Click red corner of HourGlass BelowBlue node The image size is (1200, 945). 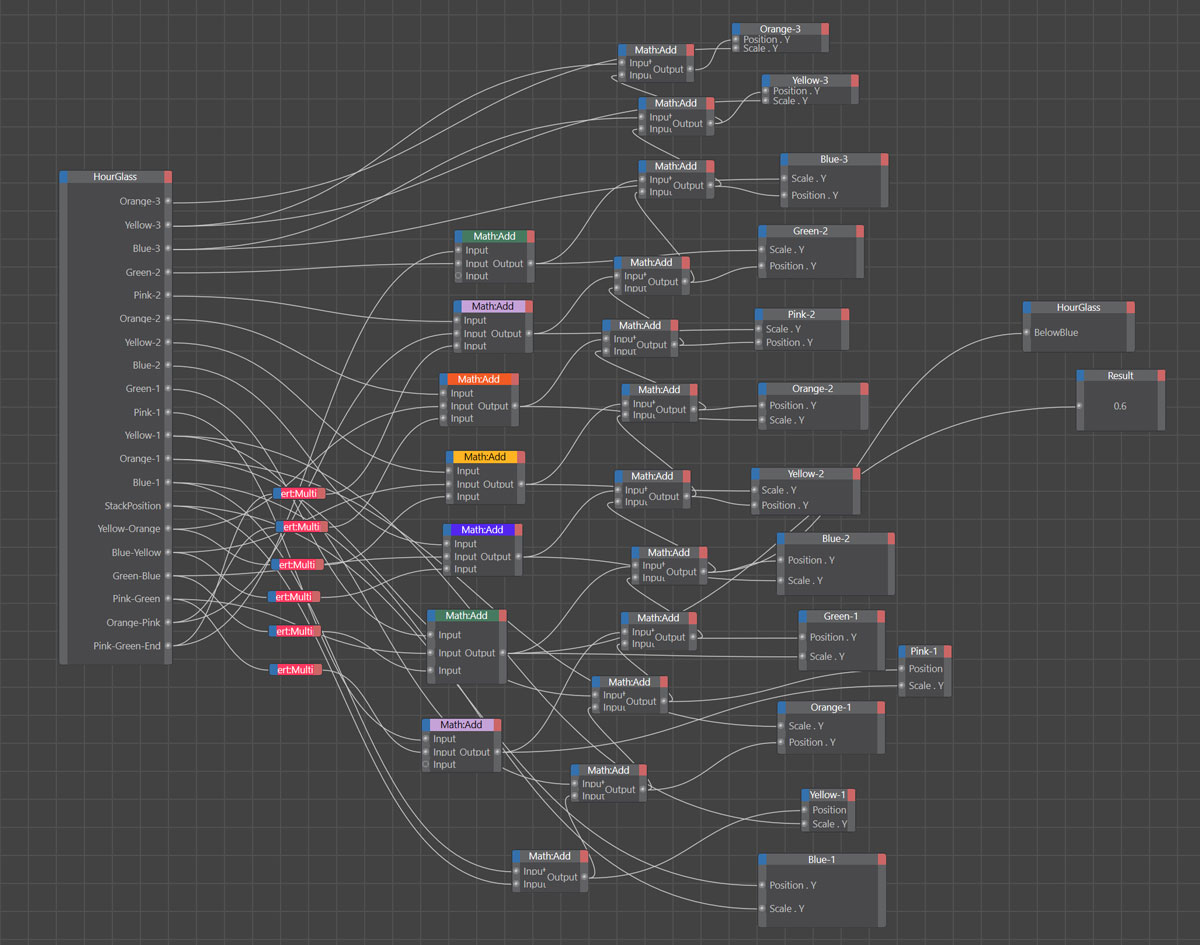pos(1131,308)
